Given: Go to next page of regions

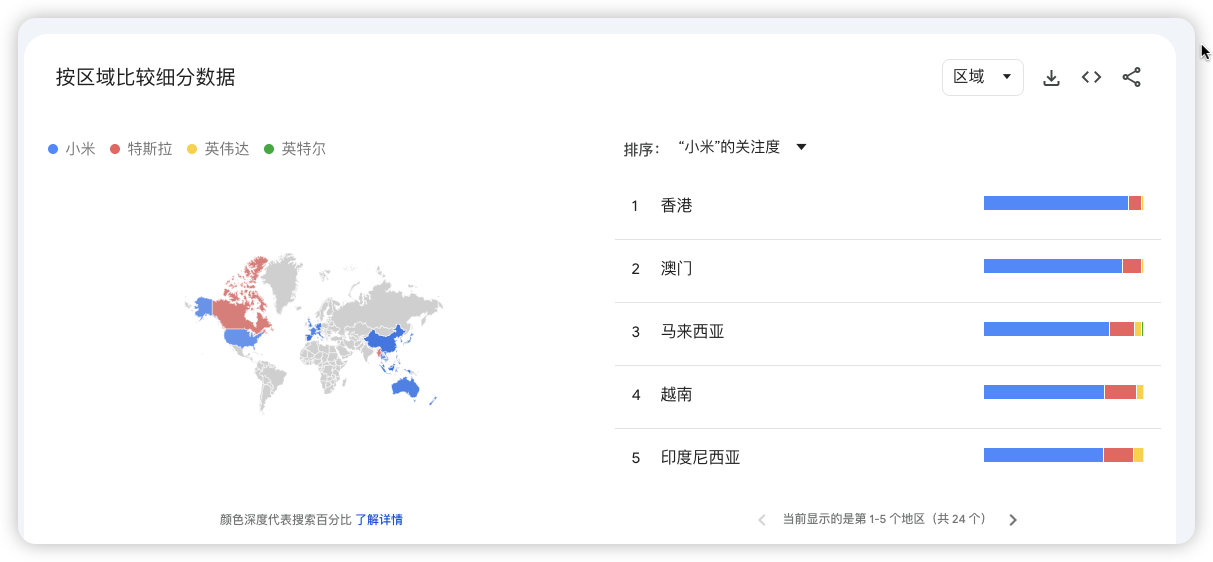Looking at the screenshot, I should point(1013,520).
